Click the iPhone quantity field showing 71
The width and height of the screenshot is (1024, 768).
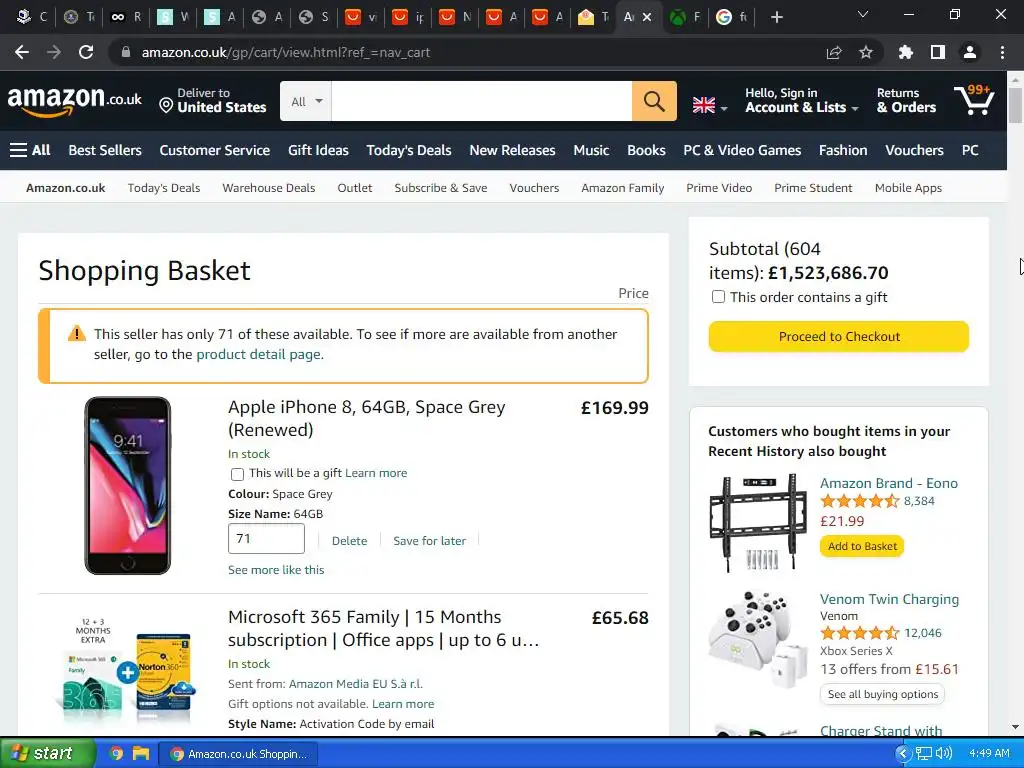[x=266, y=539]
